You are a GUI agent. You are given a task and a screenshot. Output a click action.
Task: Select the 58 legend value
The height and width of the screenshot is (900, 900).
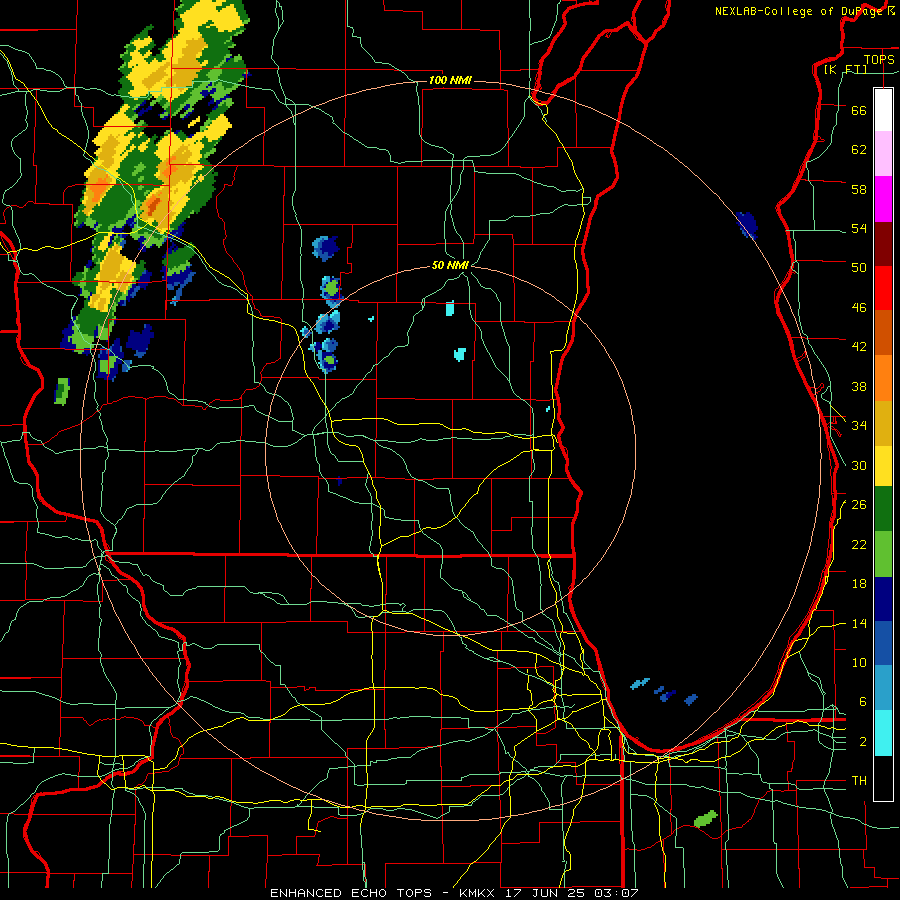click(x=859, y=189)
